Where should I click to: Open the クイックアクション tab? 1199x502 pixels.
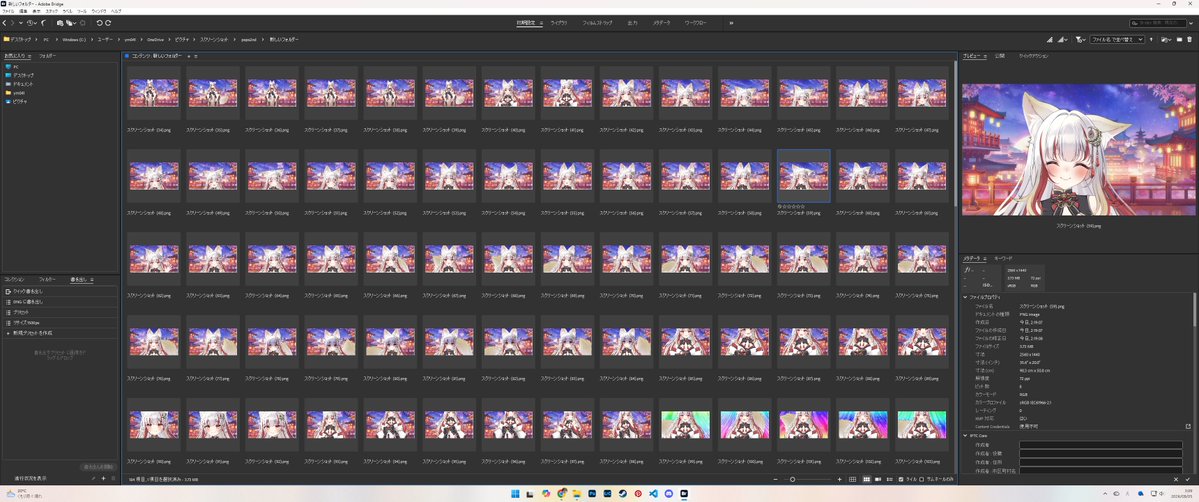1034,56
